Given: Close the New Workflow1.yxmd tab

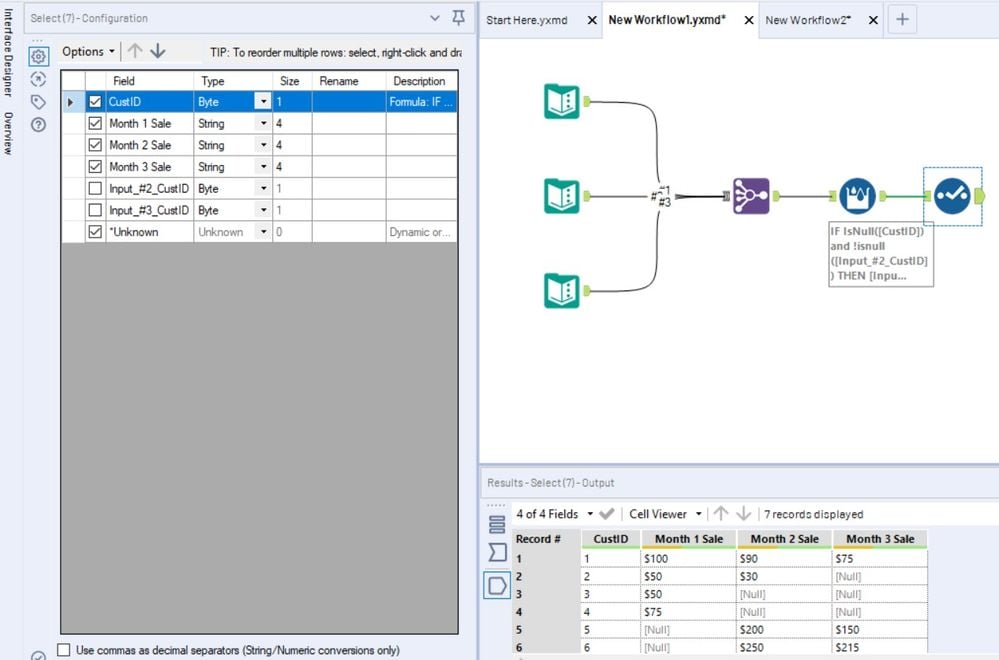Looking at the screenshot, I should (749, 20).
